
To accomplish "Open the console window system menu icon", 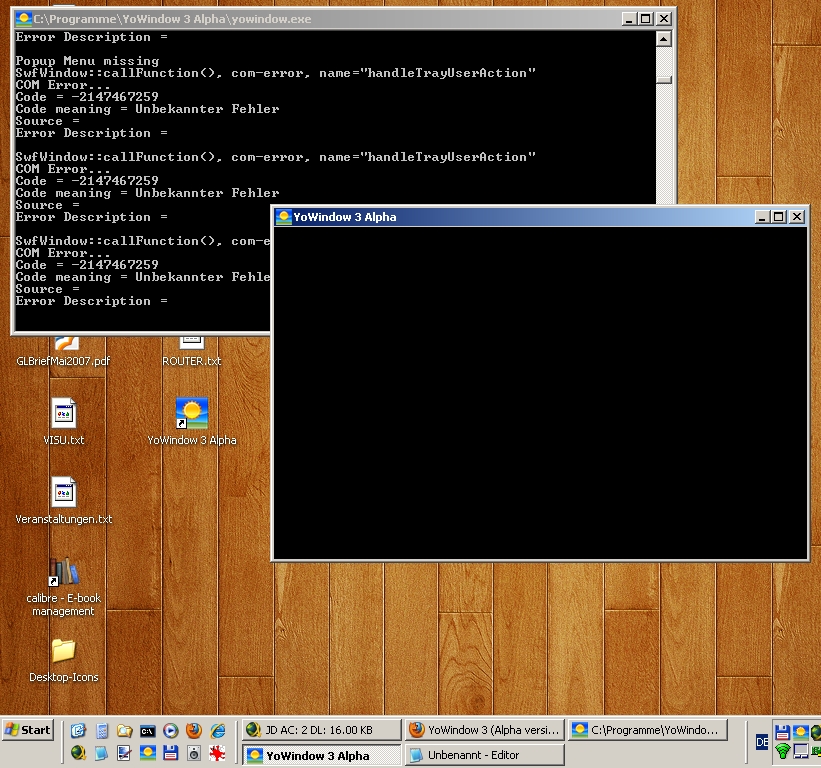I will (24, 19).
